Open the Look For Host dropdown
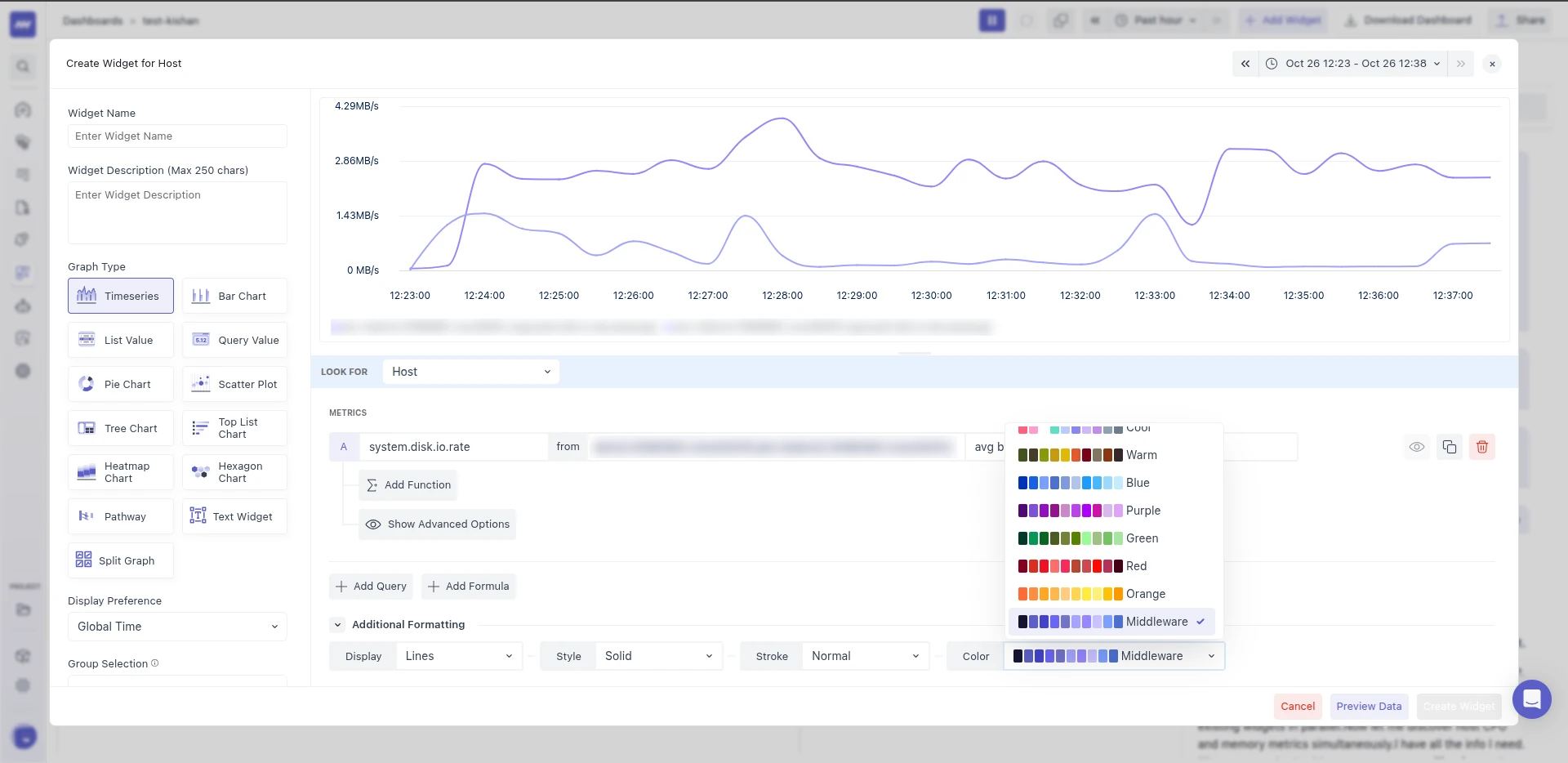Image resolution: width=1568 pixels, height=763 pixels. click(x=471, y=372)
